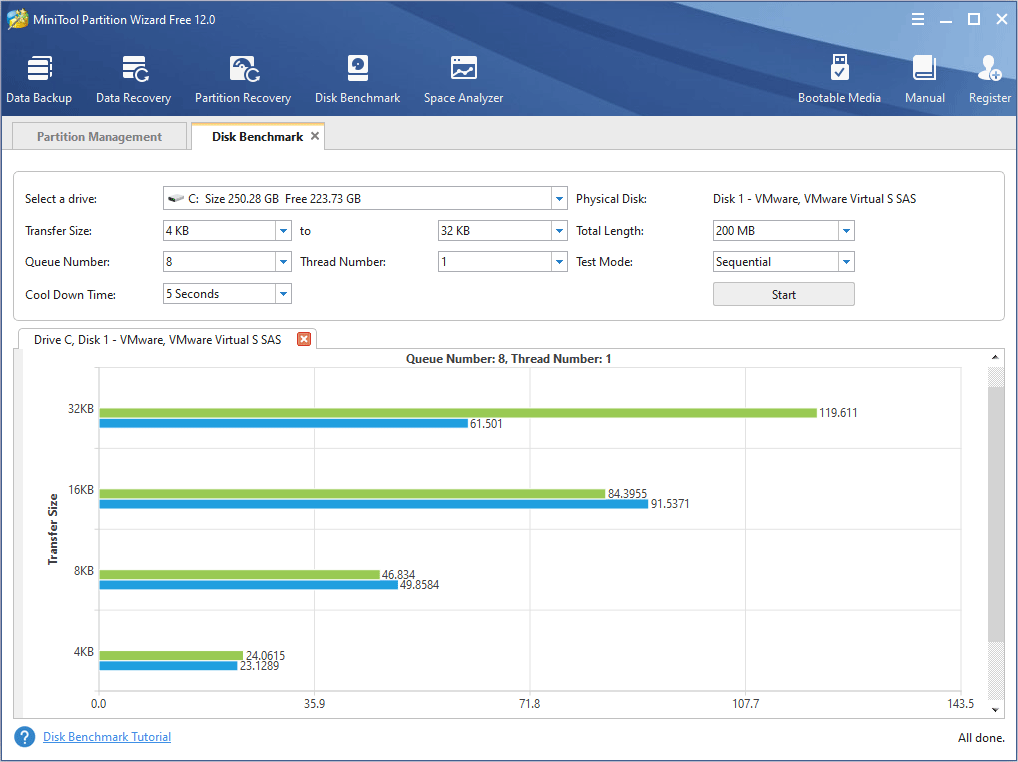The height and width of the screenshot is (762, 1018).
Task: Click the 4KB green bar (24.0615)
Action: click(x=171, y=656)
